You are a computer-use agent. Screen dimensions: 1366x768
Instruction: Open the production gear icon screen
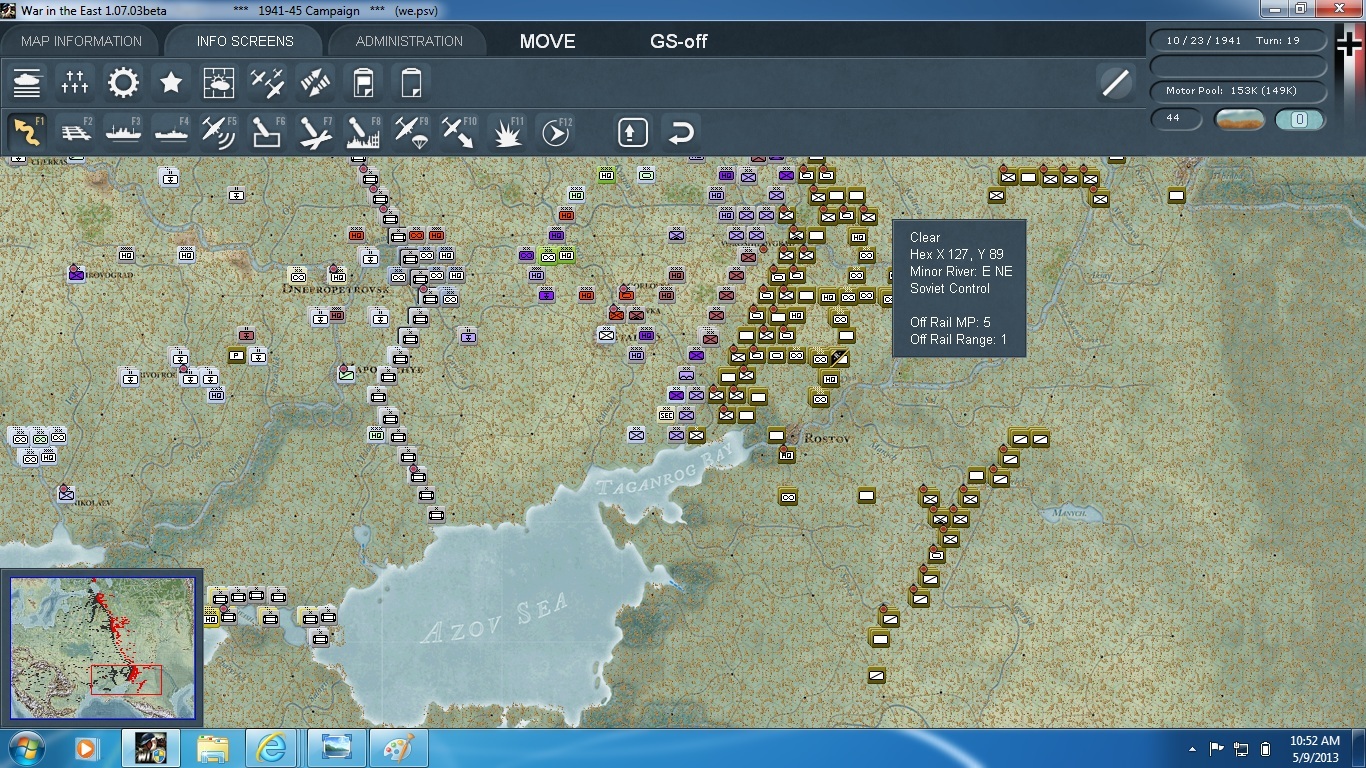click(123, 83)
